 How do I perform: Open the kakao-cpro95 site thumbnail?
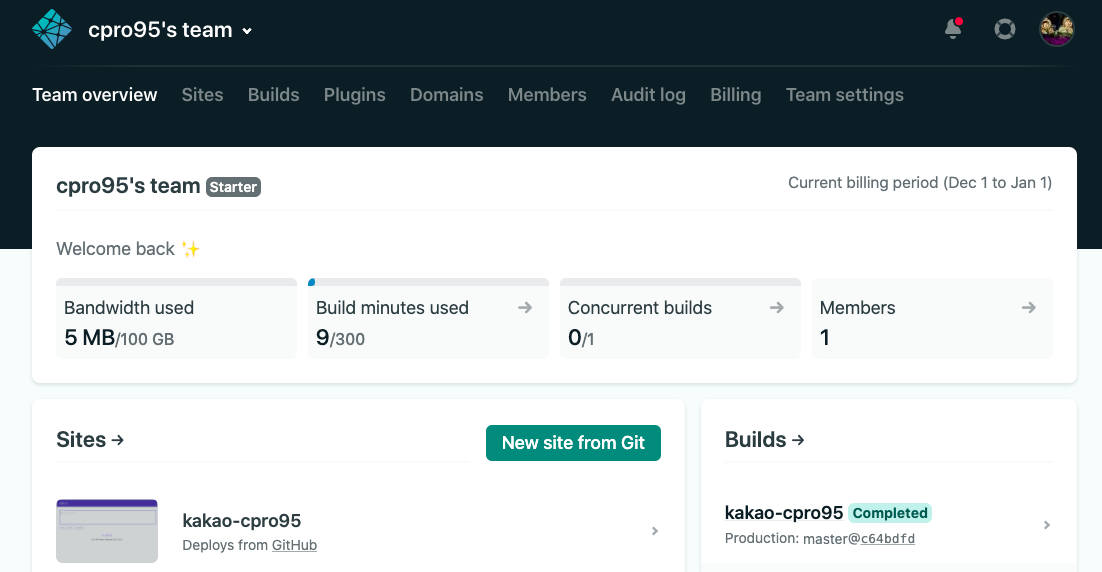click(x=107, y=531)
